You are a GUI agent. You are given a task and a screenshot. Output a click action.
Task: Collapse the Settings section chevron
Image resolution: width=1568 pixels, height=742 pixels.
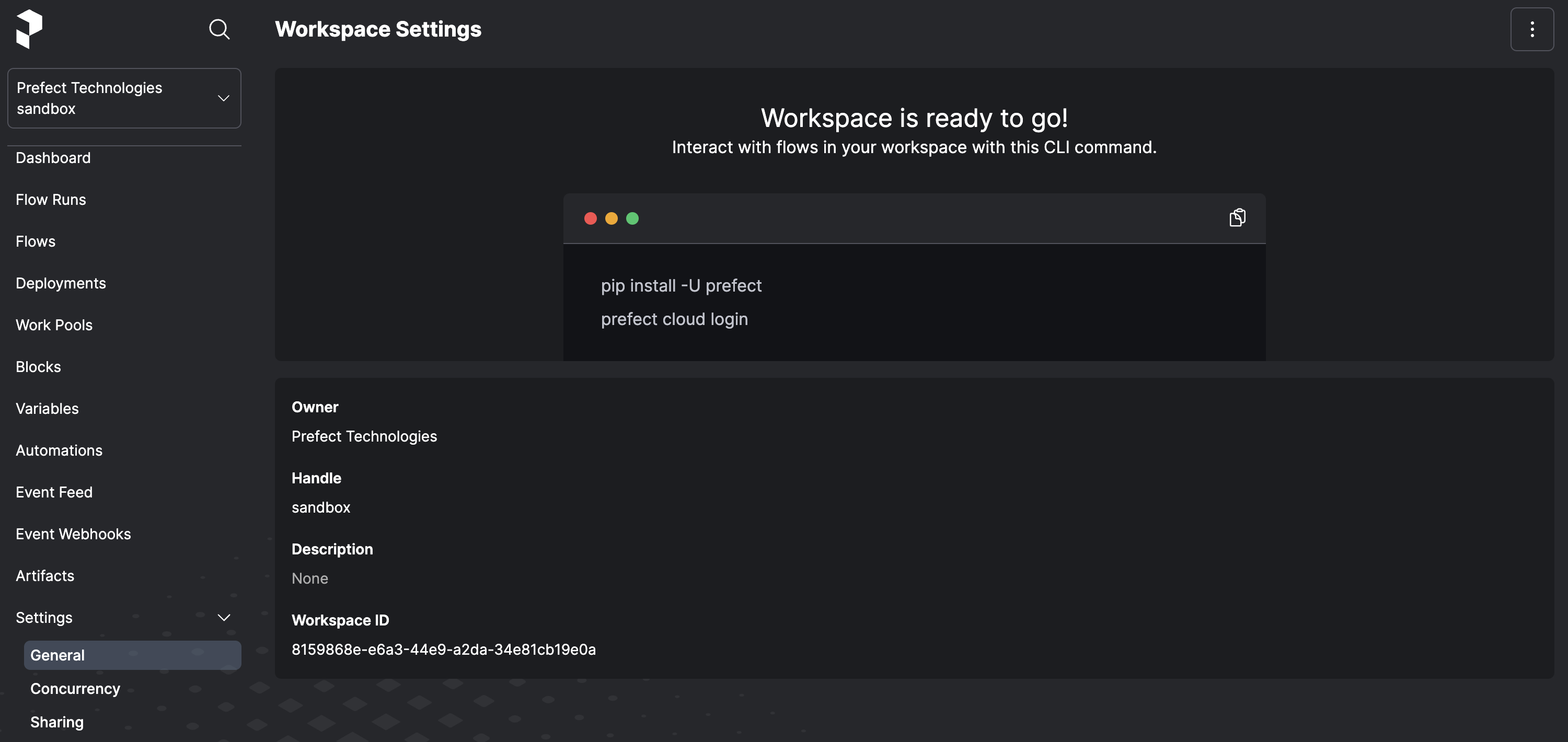(x=223, y=617)
